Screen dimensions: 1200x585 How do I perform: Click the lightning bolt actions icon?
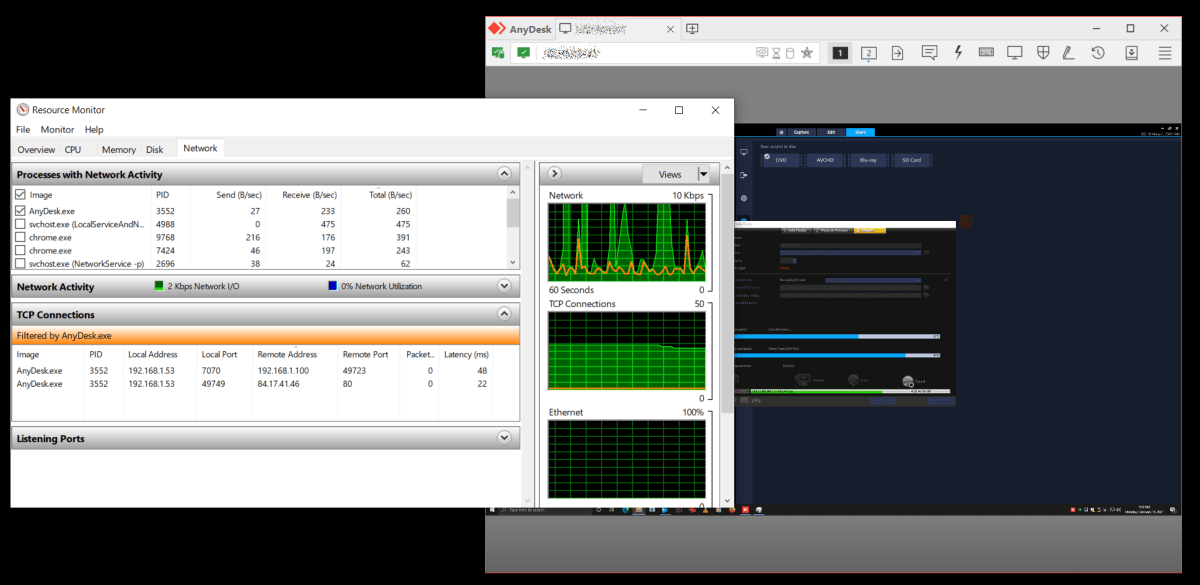pos(958,53)
